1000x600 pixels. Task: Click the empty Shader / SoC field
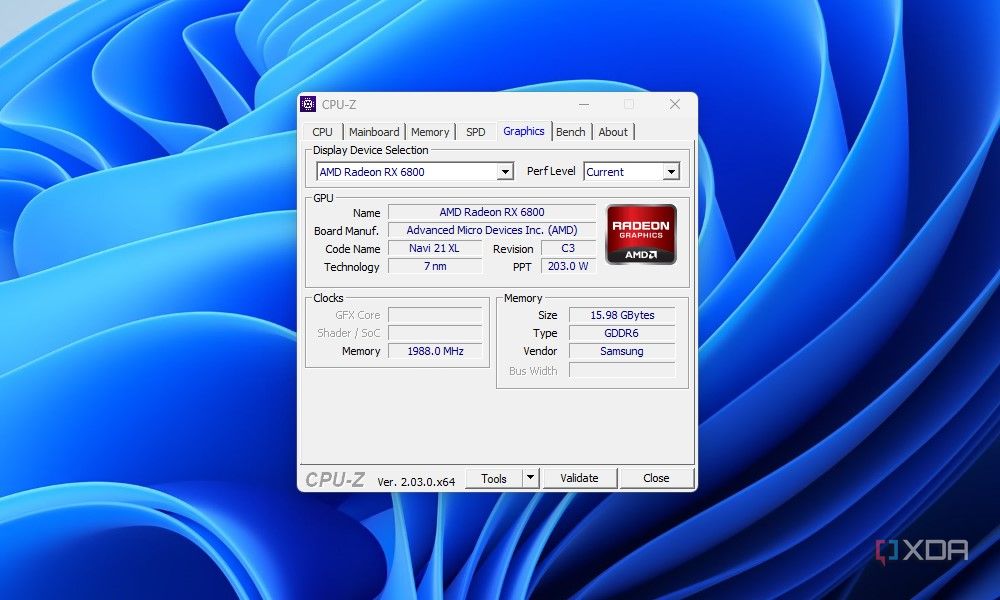(x=435, y=333)
